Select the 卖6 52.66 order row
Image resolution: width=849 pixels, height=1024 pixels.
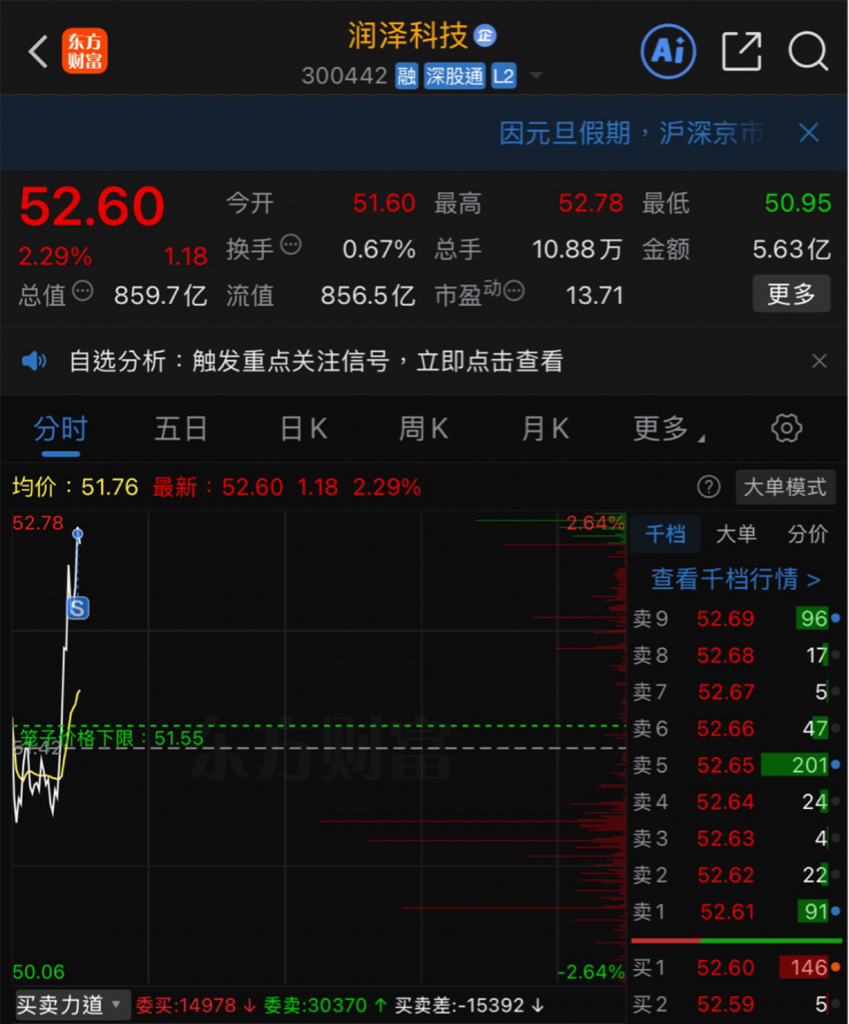pos(736,728)
